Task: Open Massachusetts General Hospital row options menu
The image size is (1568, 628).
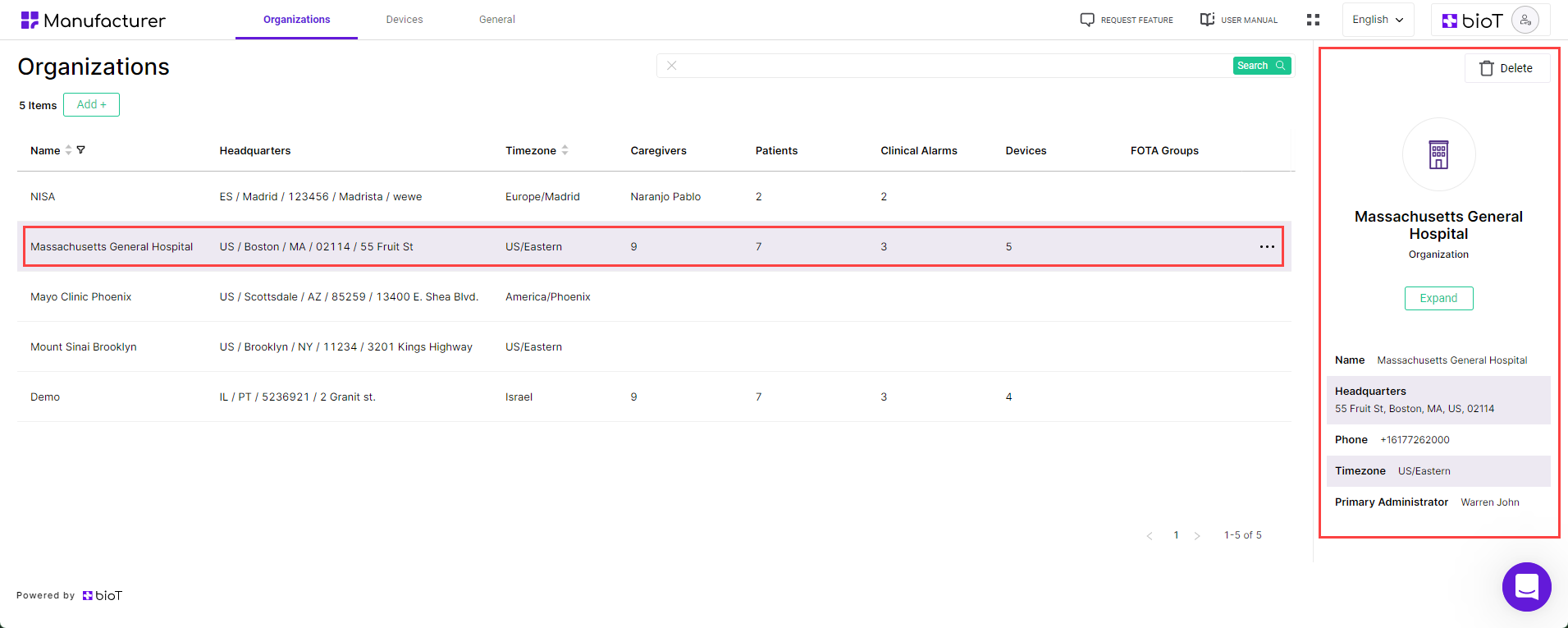Action: click(x=1267, y=246)
